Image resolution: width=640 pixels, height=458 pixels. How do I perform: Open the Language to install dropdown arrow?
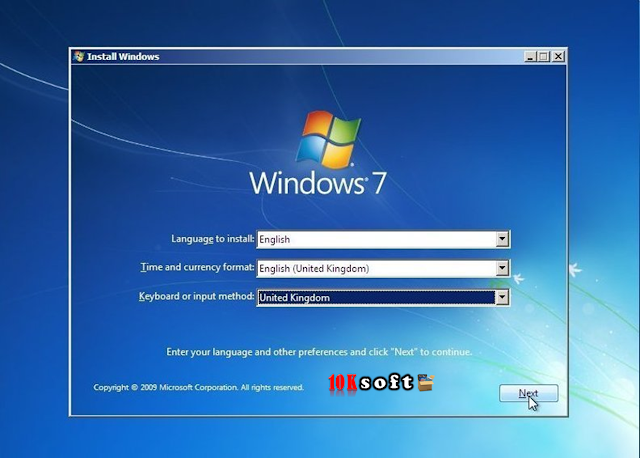click(x=502, y=239)
